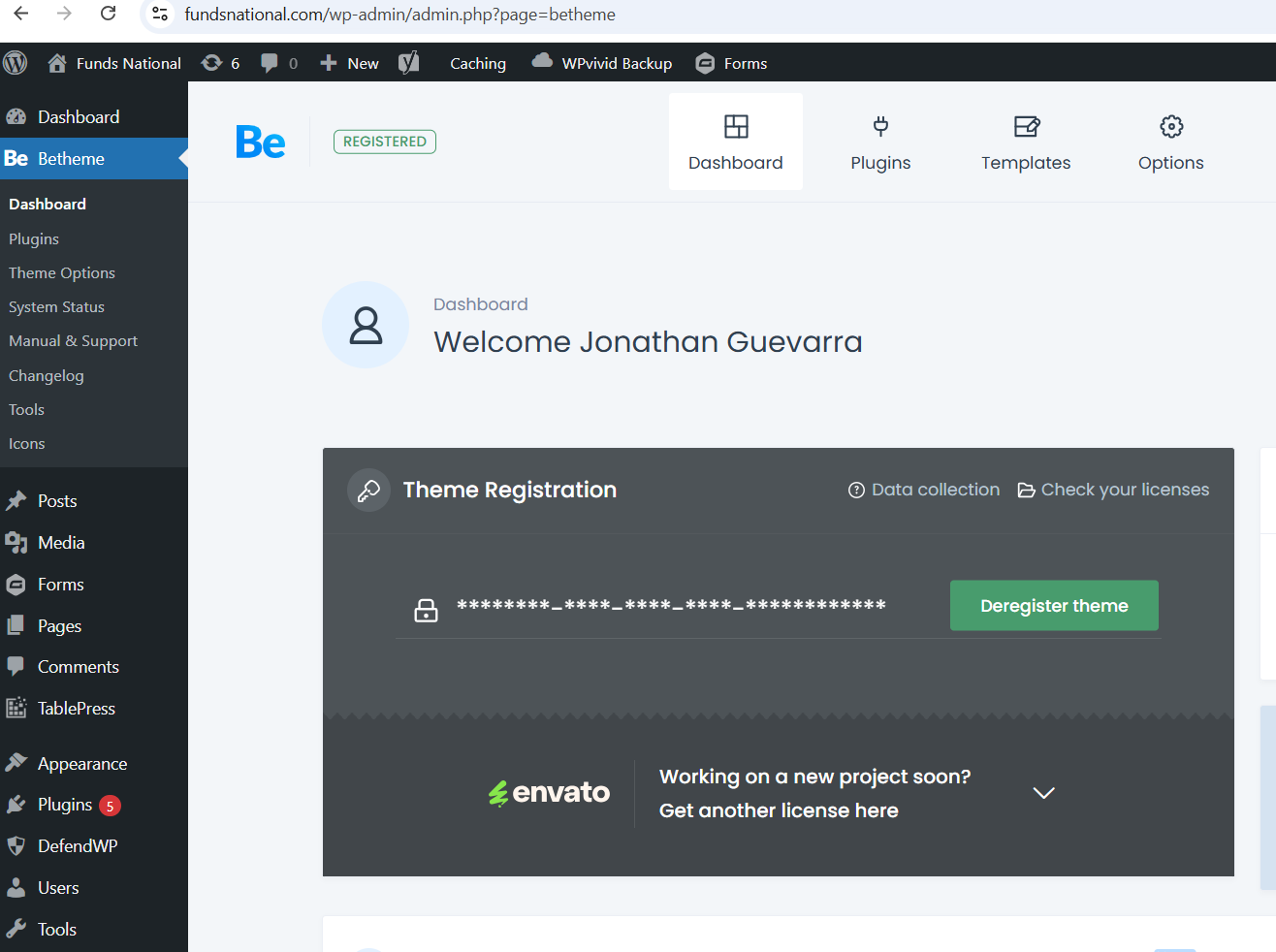Select Plugins tab in Betheme header

point(879,142)
